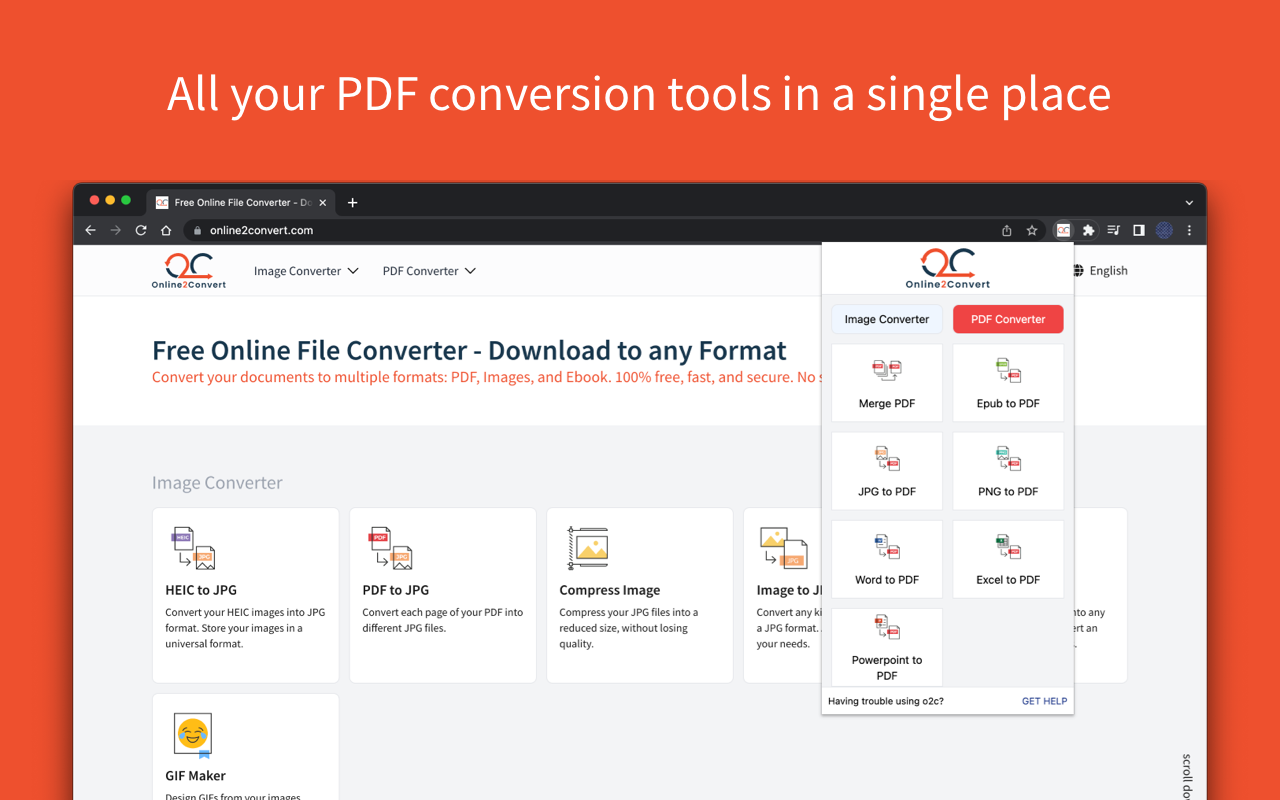The image size is (1280, 800).
Task: Click the Compress Image icon
Action: point(587,547)
